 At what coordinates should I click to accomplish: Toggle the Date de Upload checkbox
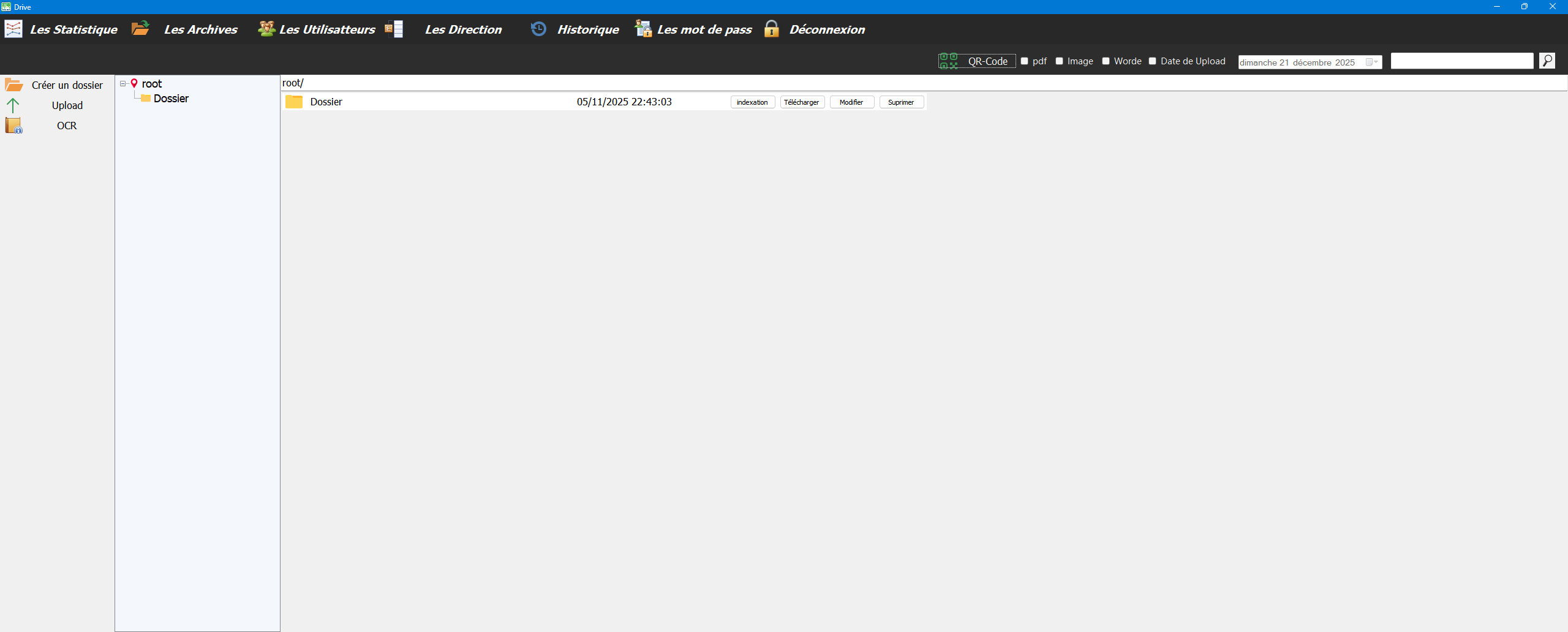point(1152,61)
